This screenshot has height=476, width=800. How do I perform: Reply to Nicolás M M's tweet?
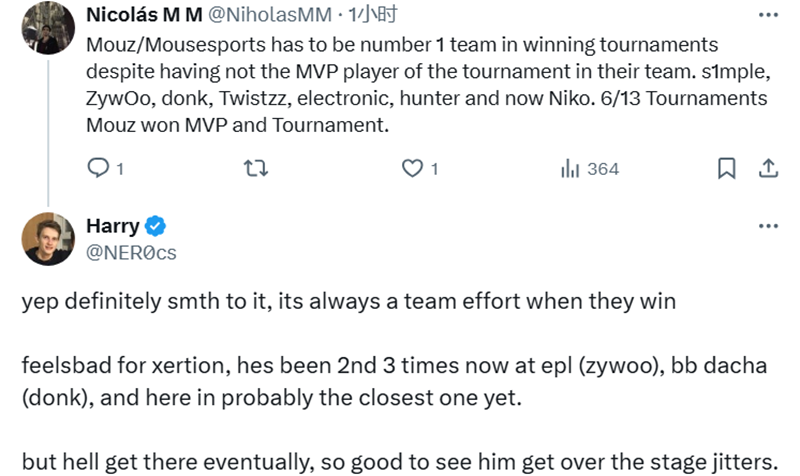(x=98, y=169)
